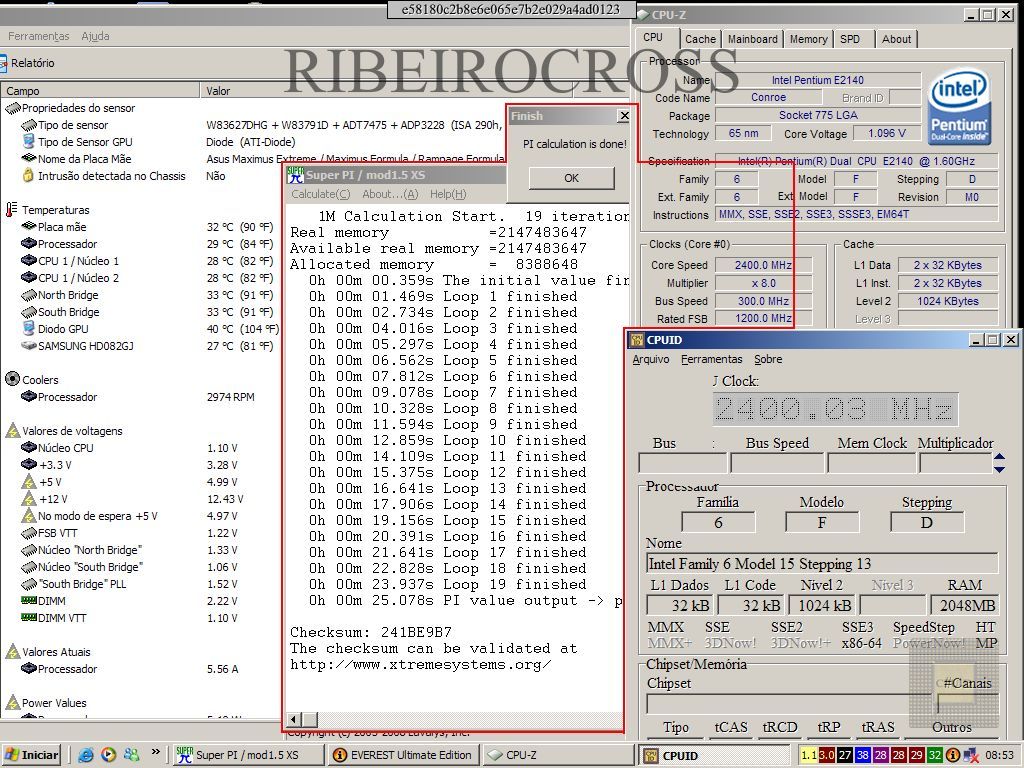Decrease the Multiplicador value with down arrow

tap(999, 468)
